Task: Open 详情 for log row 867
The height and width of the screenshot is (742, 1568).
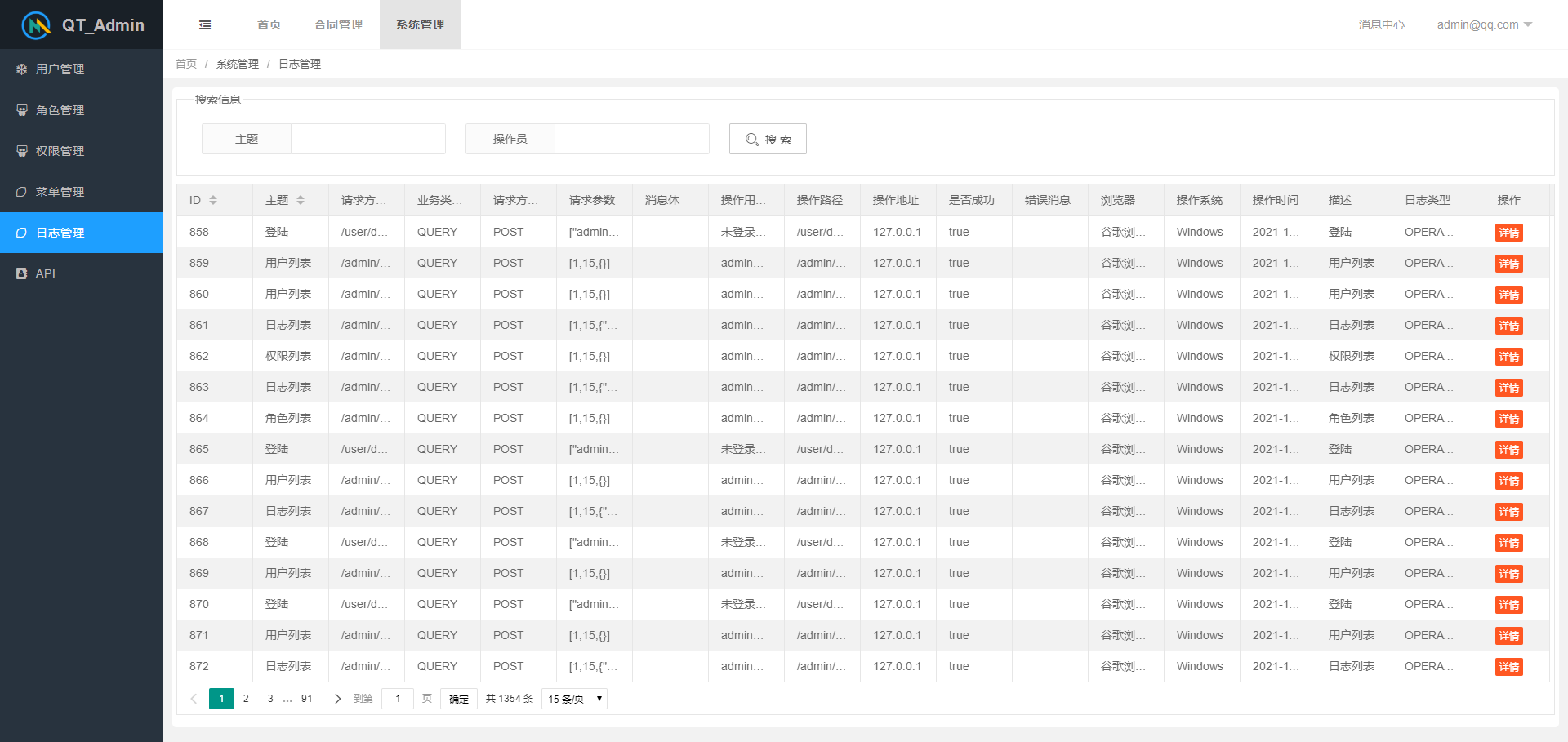Action: click(x=1508, y=512)
